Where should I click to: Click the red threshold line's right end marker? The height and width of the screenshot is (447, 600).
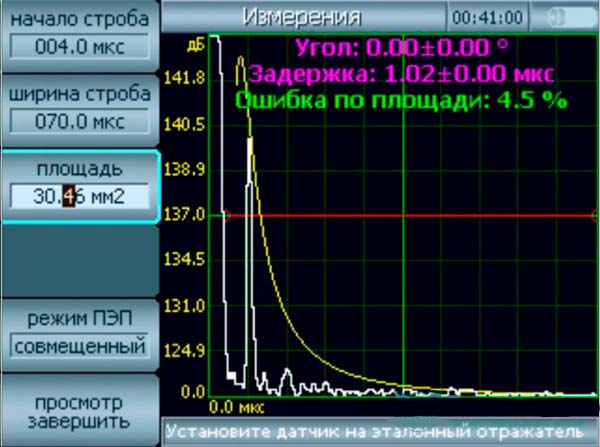click(x=594, y=214)
